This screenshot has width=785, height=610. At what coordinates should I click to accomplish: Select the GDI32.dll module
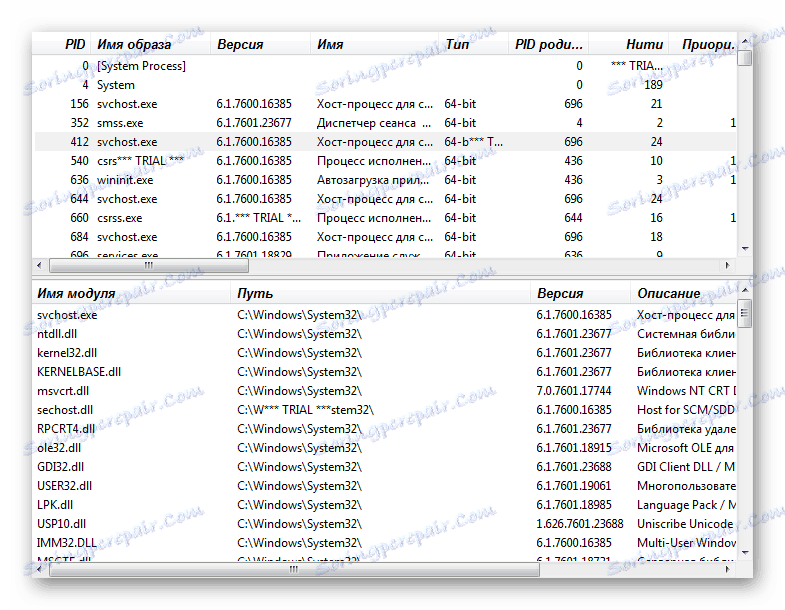(x=384, y=467)
